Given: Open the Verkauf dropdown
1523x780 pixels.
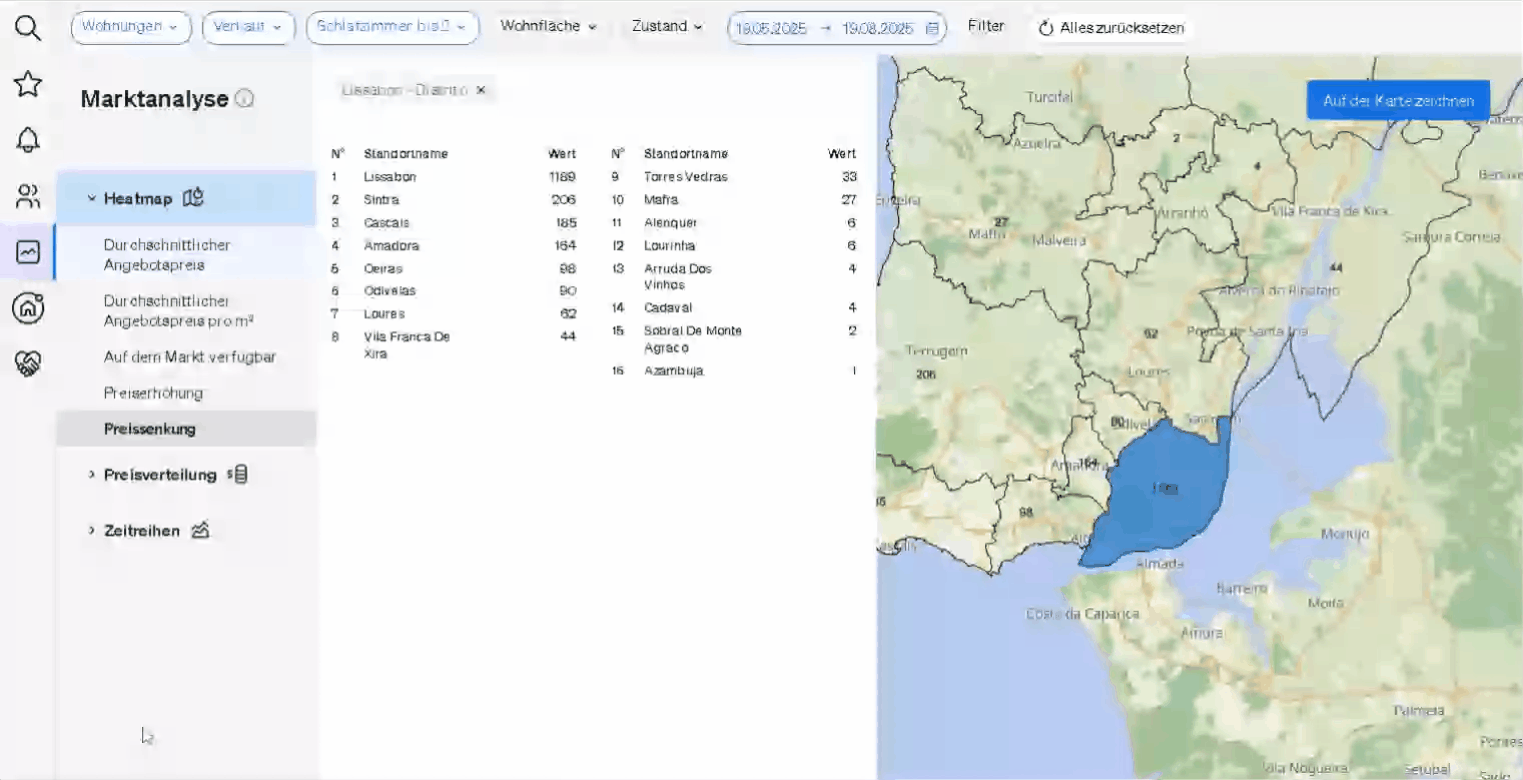Looking at the screenshot, I should click(x=248, y=27).
